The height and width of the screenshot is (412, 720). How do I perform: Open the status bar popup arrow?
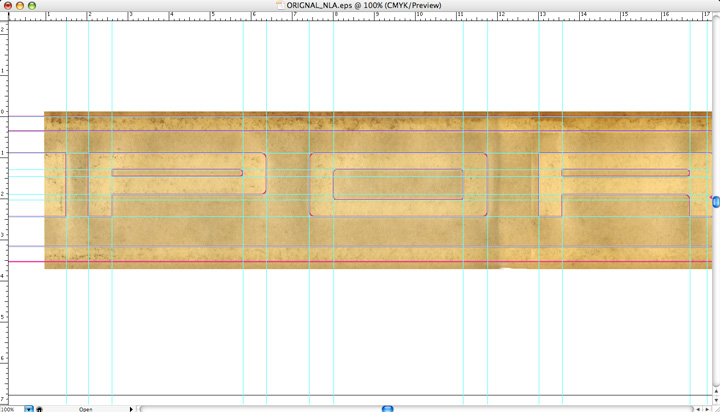coord(131,409)
